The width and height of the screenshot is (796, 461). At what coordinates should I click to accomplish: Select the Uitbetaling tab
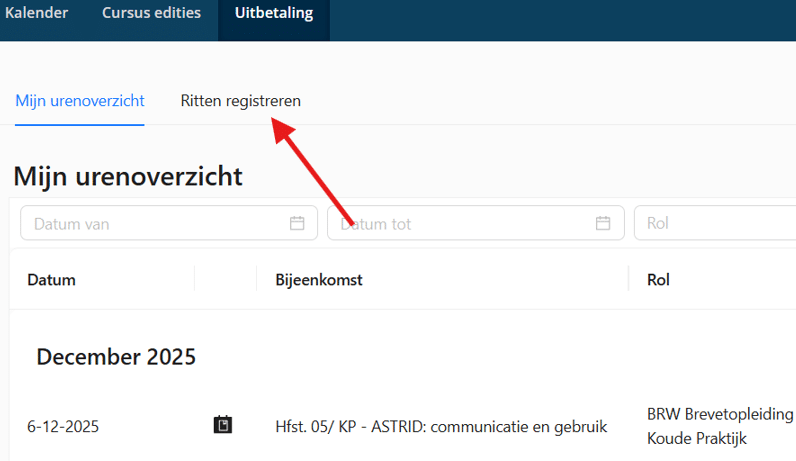click(x=274, y=14)
